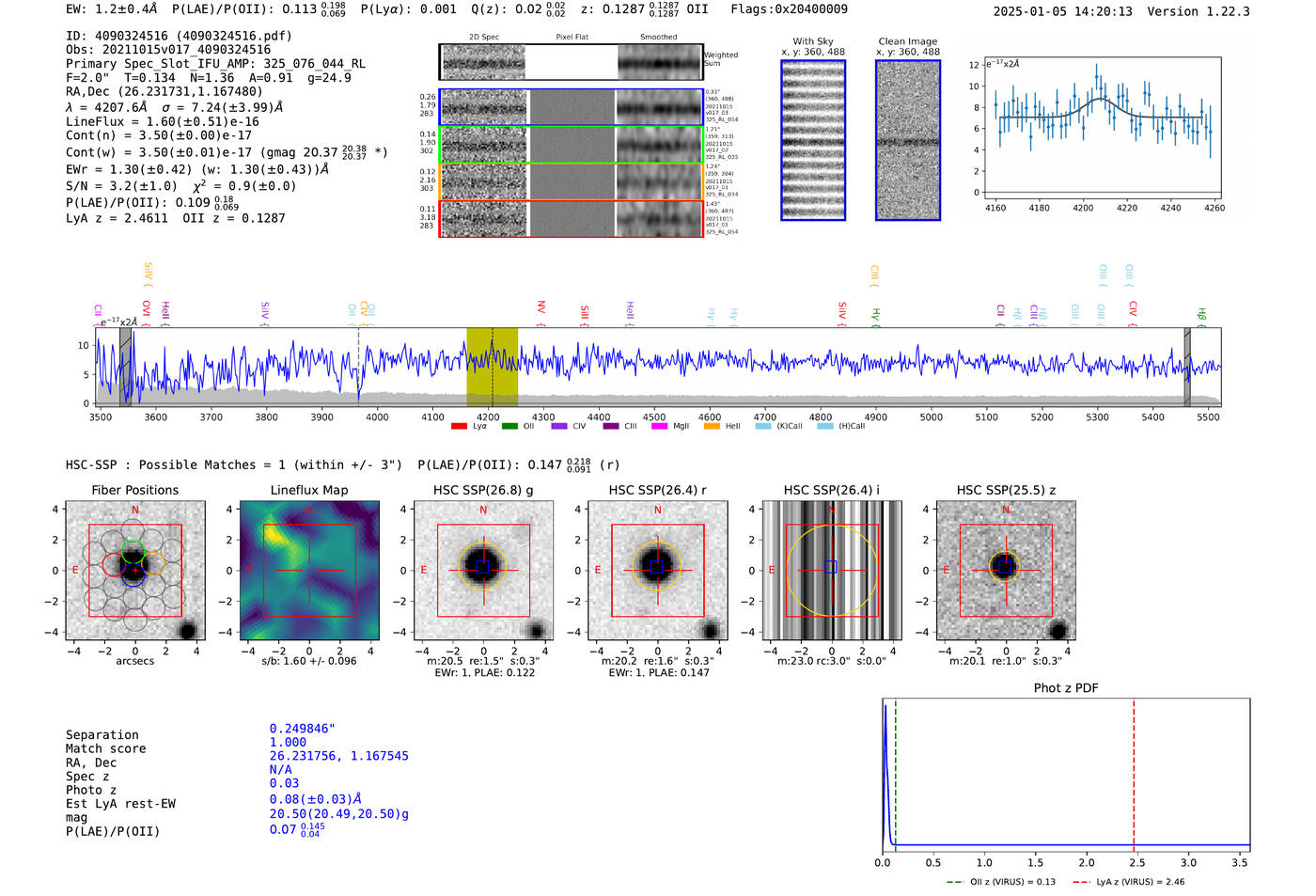Viewport: 1316px width, 896px height.
Task: Click the LyA z (VIRUS) = 2.46 legend entry
Action: coord(1129,882)
